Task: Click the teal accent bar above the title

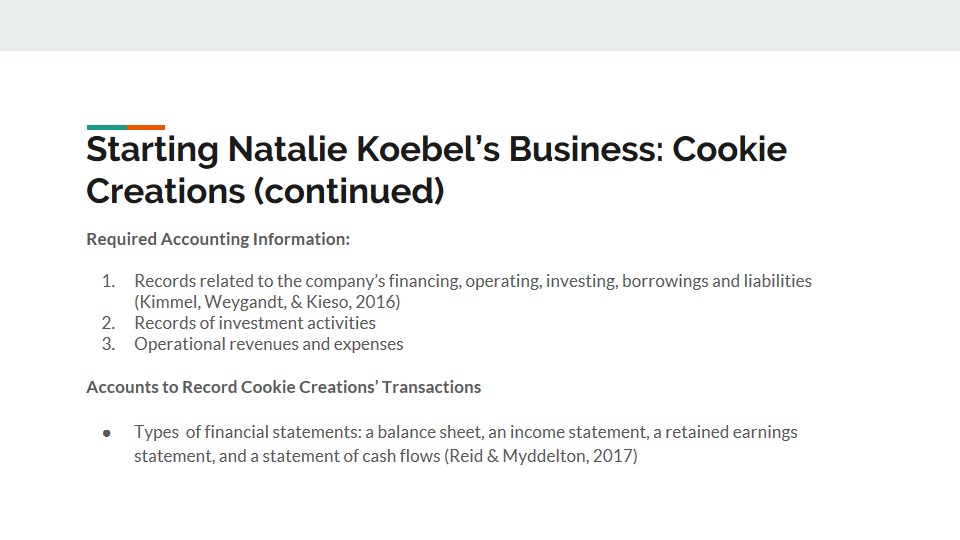Action: (107, 127)
